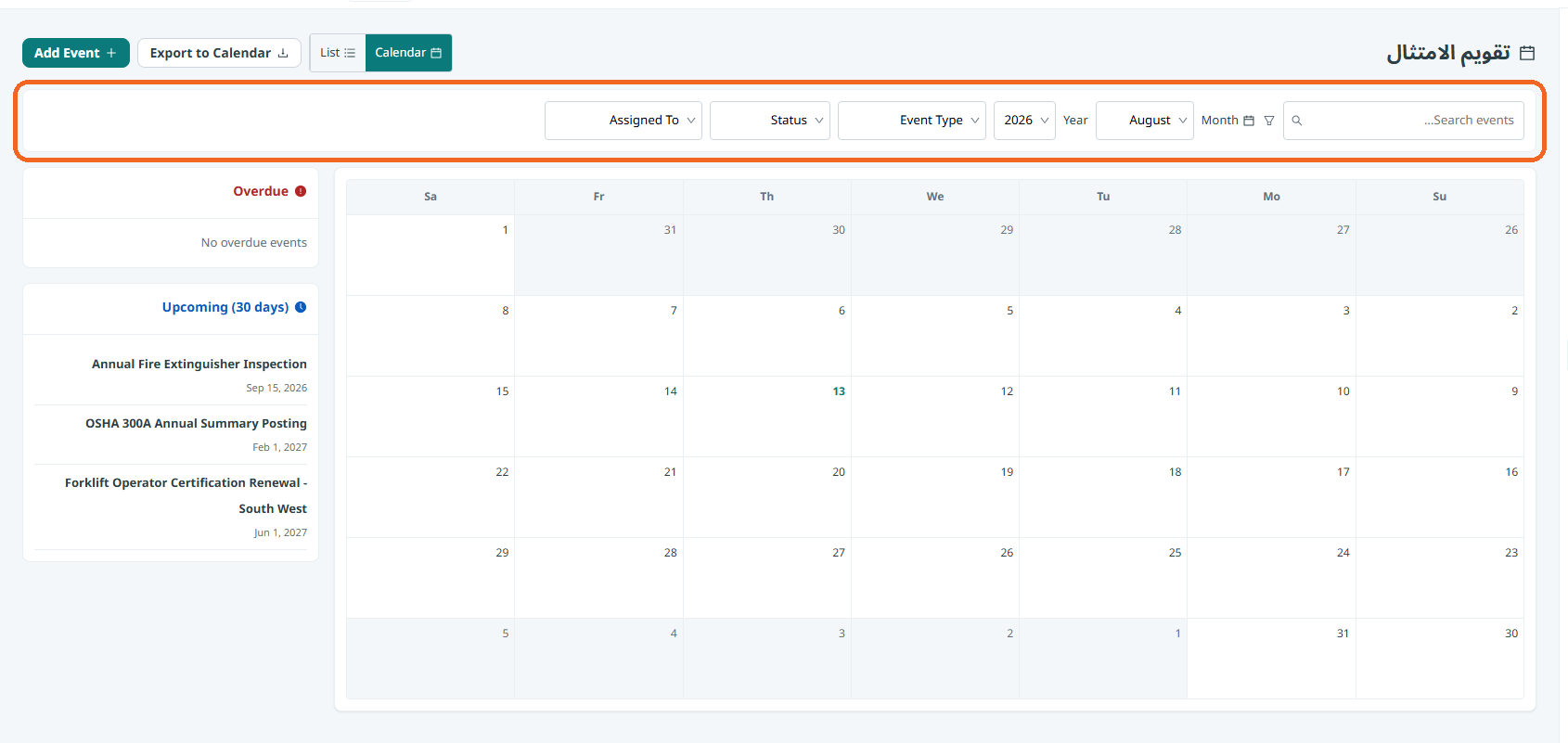Open the August month dropdown
Screen dimensions: 1568x743
[x=1145, y=121]
